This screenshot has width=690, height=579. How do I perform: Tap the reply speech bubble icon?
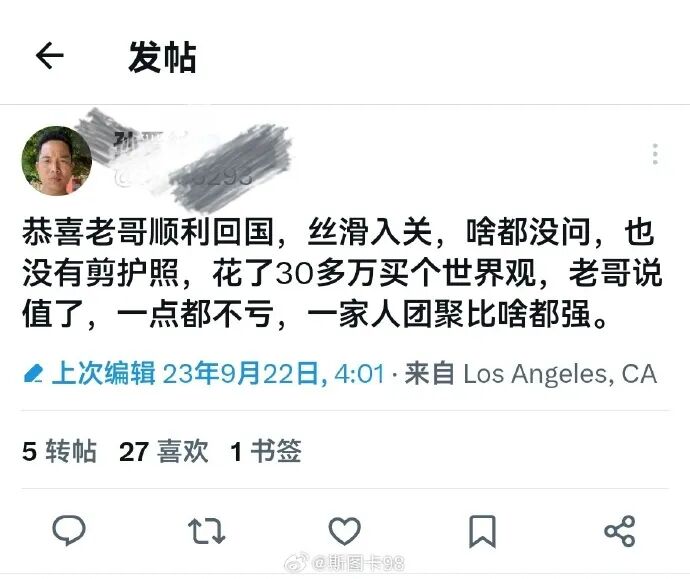[69, 531]
